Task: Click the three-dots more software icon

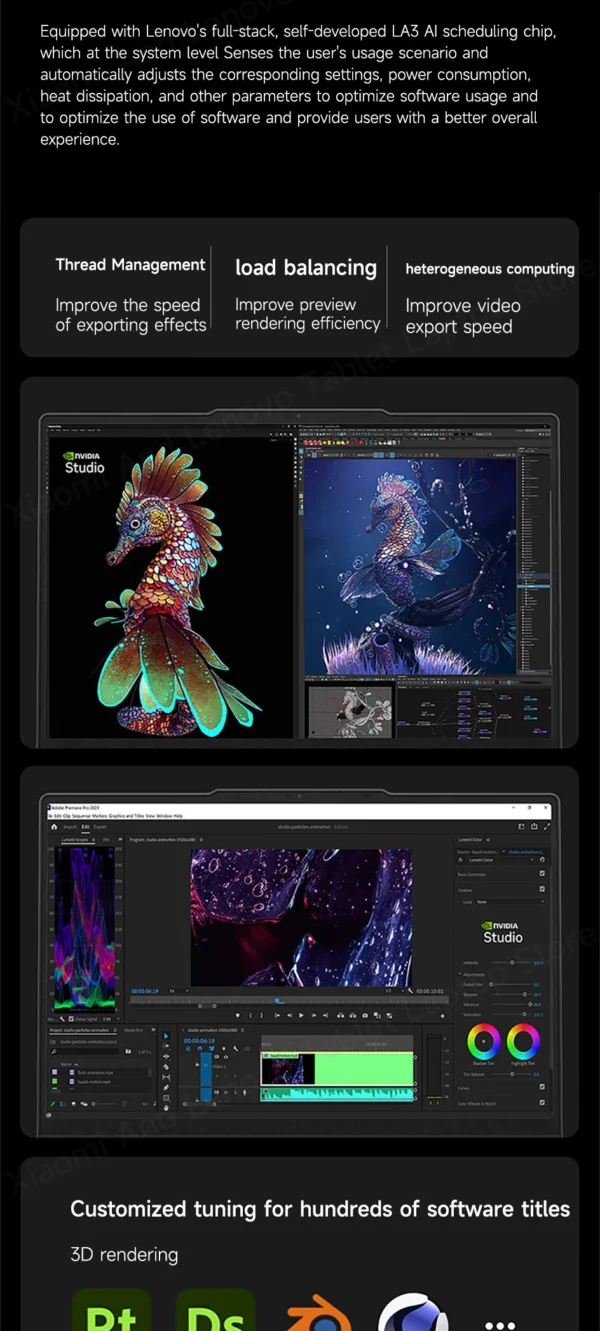Action: click(499, 1326)
